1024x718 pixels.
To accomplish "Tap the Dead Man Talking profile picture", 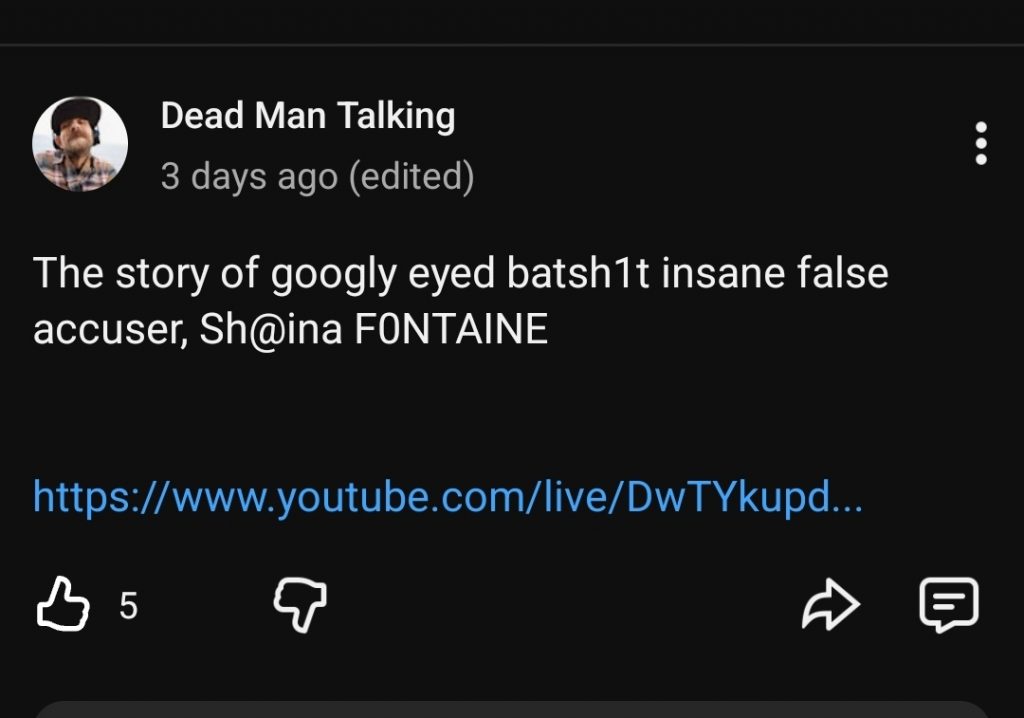I will point(80,144).
